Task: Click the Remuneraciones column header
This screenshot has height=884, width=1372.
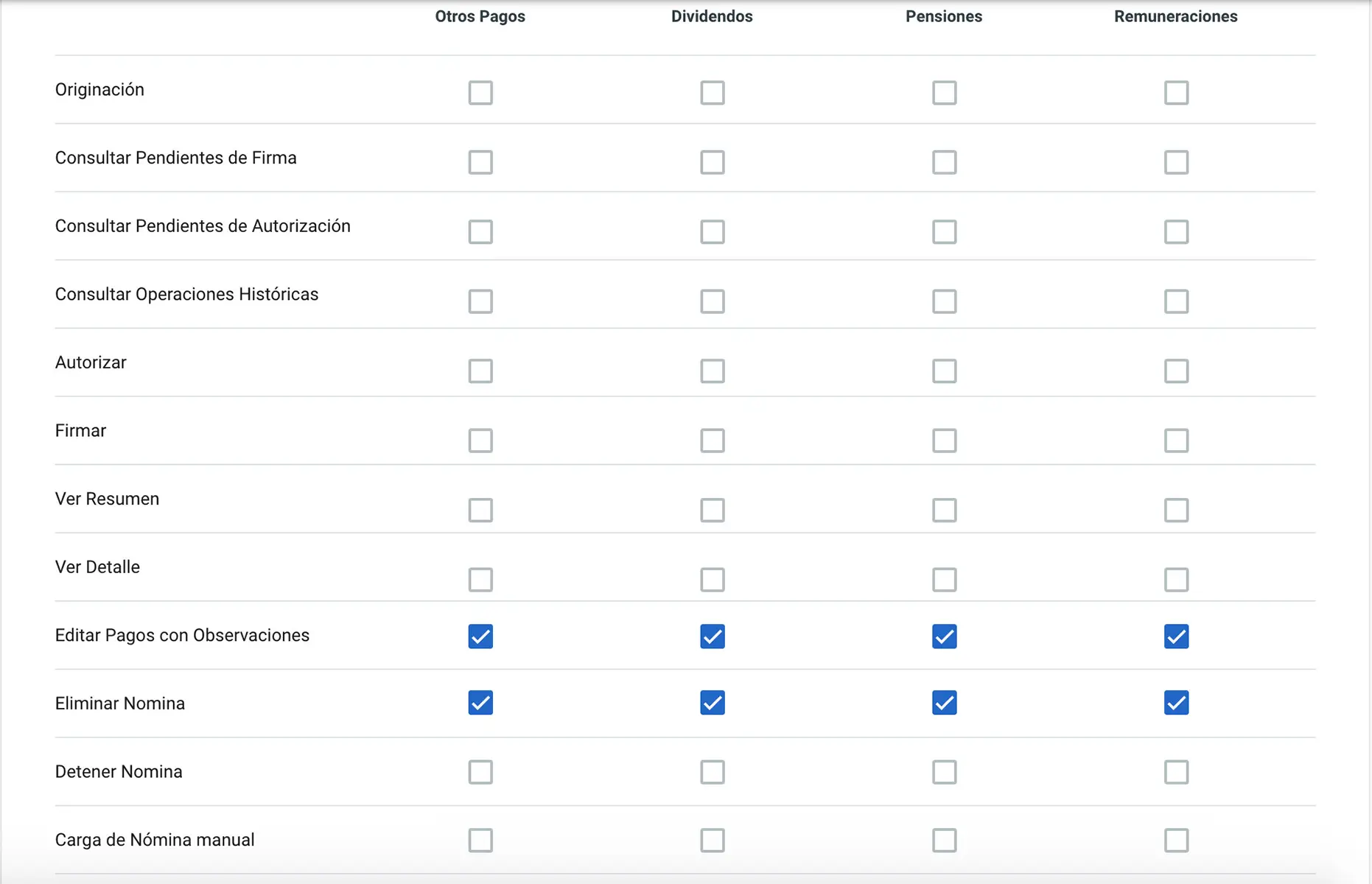Action: click(x=1175, y=16)
